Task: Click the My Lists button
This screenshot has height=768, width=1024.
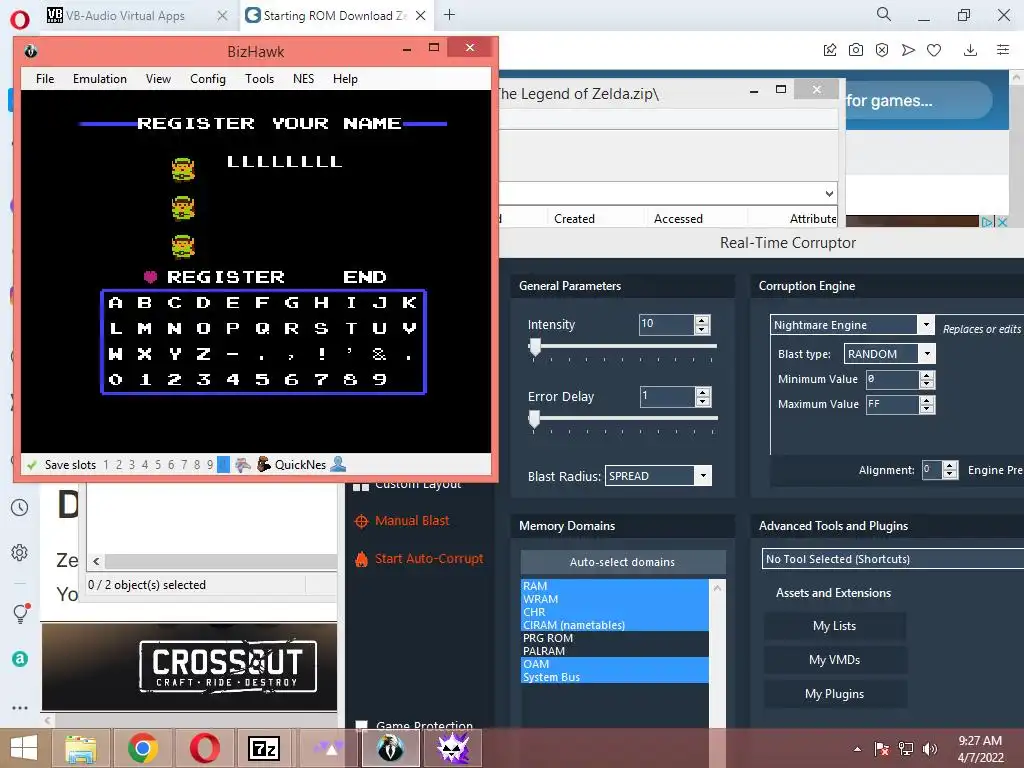Action: [x=834, y=626]
